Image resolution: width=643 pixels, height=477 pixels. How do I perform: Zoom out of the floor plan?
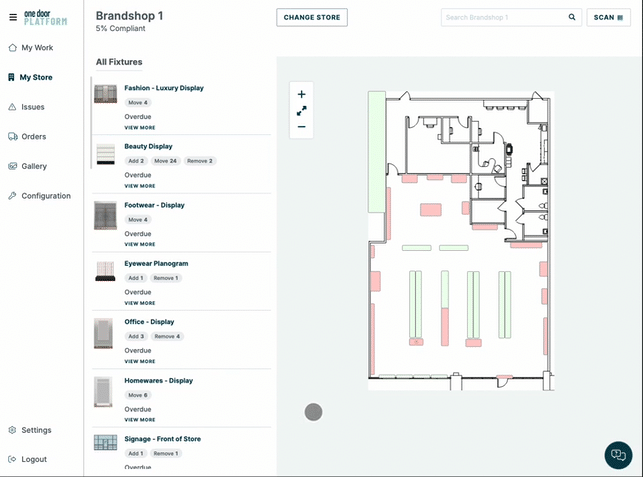[x=301, y=127]
